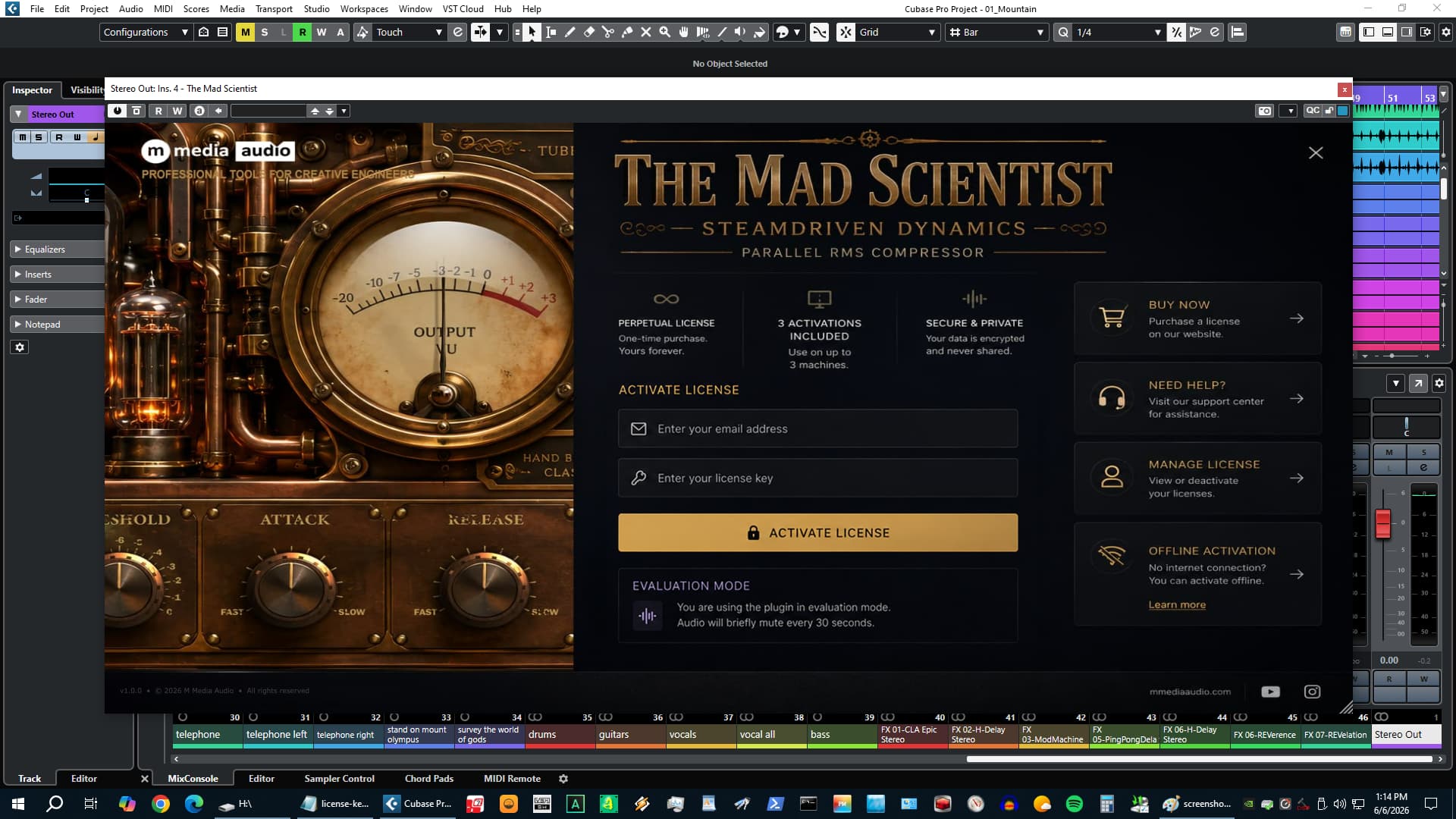Open Grid snap type dropdown
The height and width of the screenshot is (819, 1456).
point(897,32)
